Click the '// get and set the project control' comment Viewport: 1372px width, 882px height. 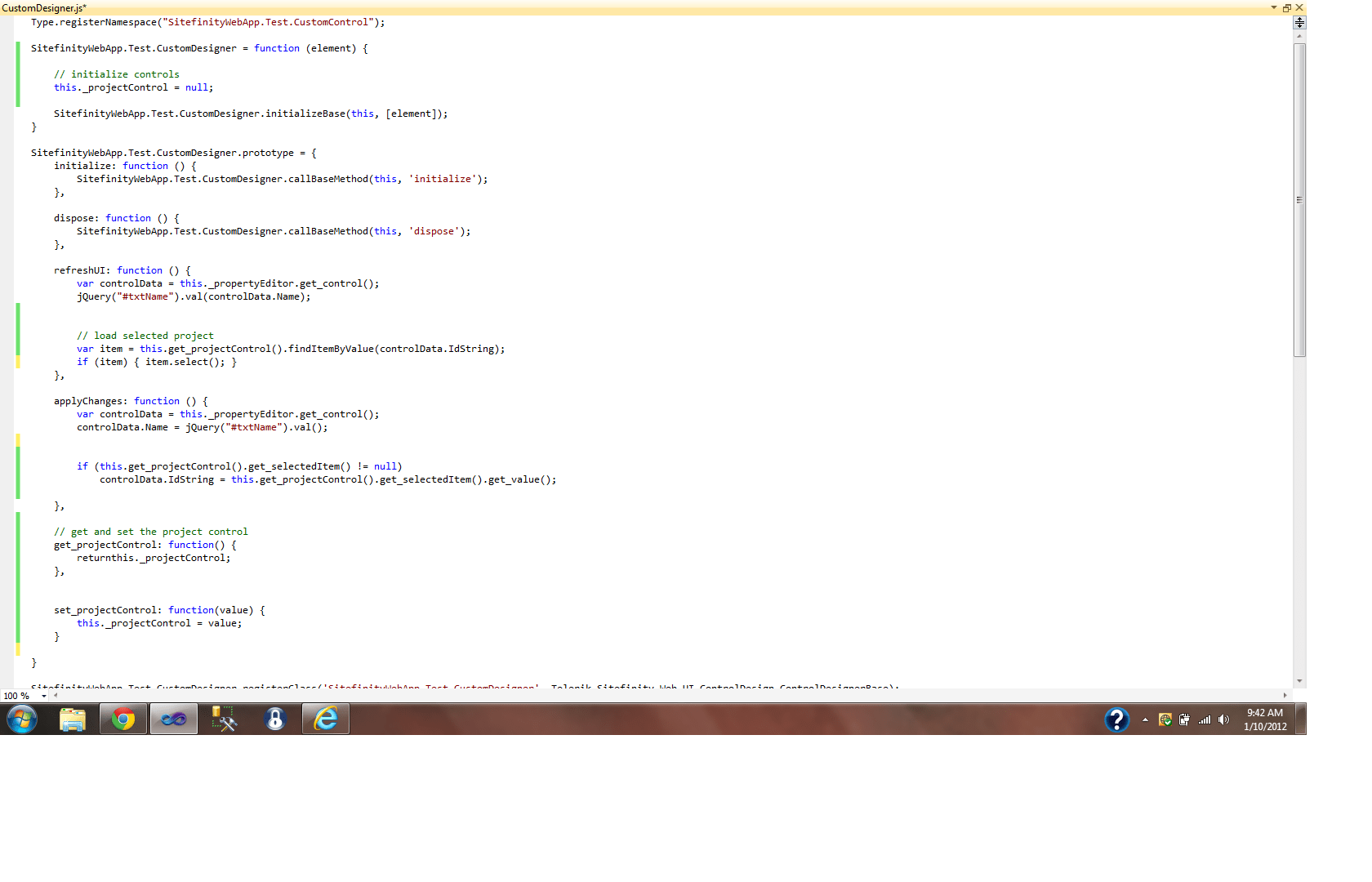(151, 532)
